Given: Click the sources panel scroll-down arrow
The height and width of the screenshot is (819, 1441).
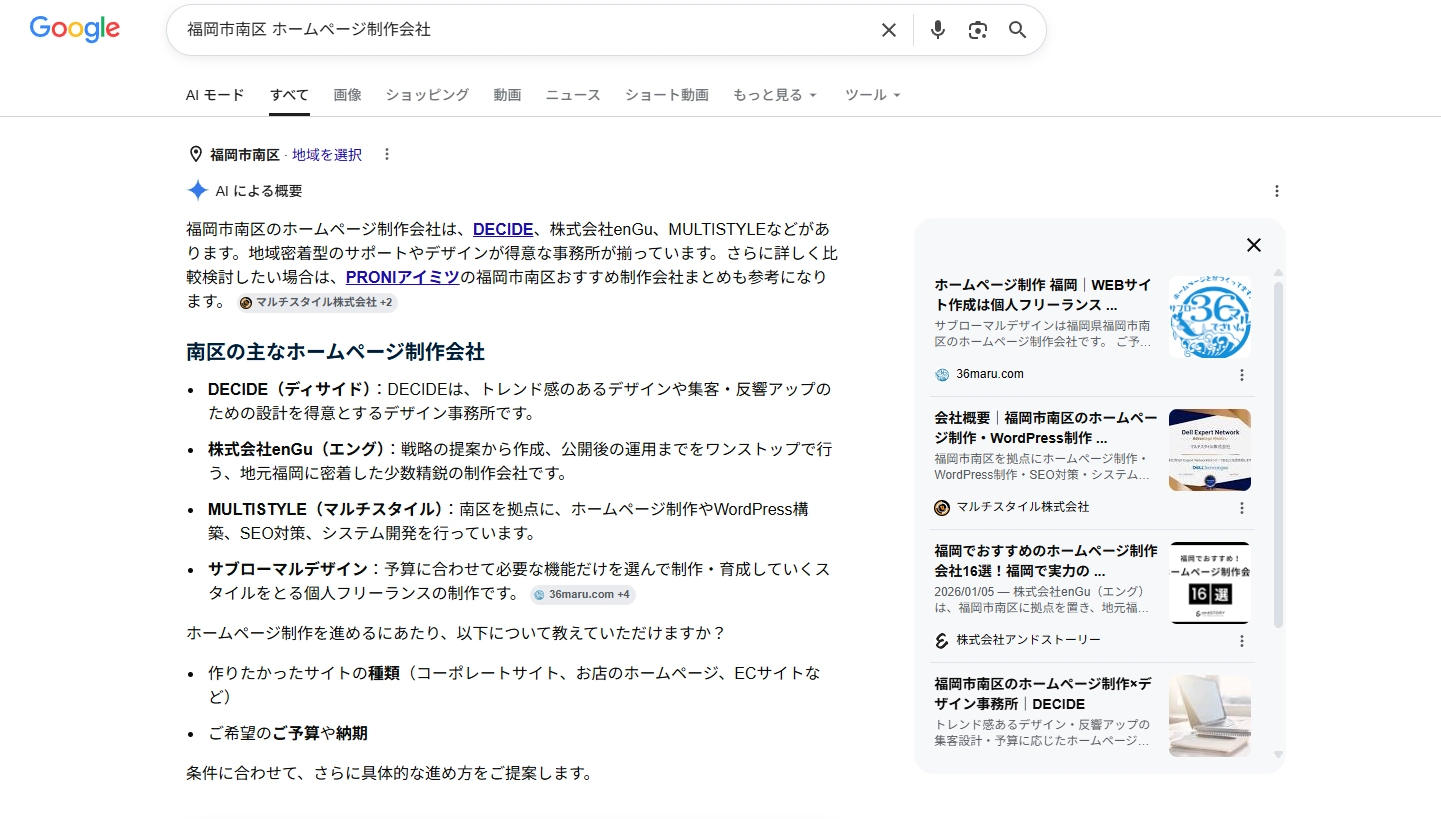Looking at the screenshot, I should tap(1278, 754).
